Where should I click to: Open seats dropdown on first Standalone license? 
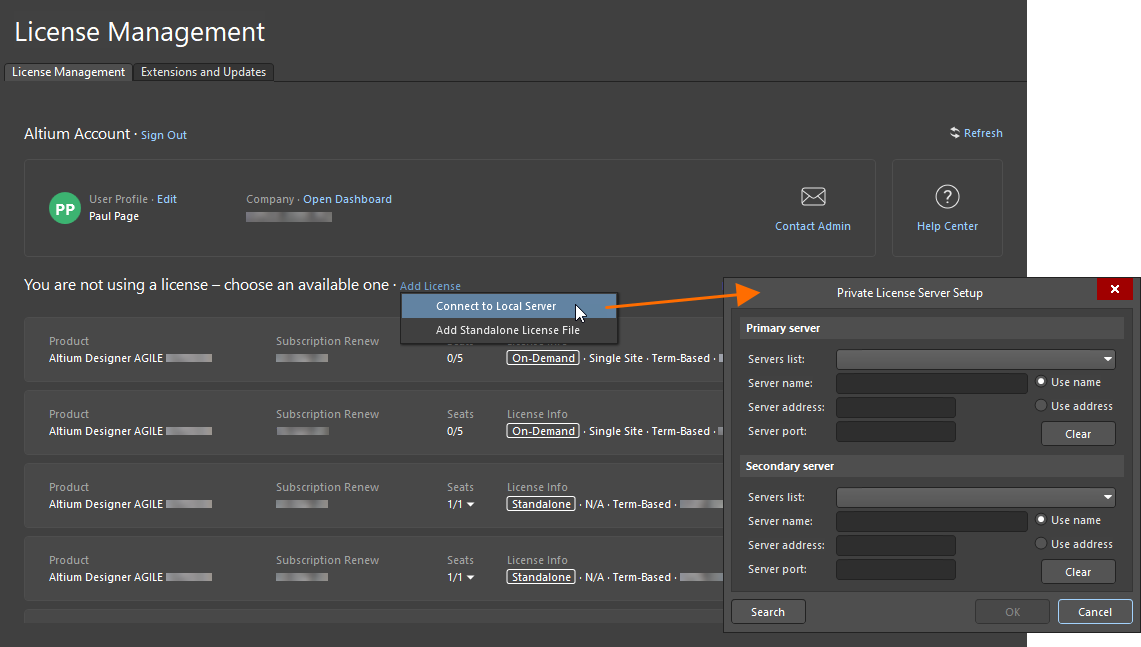470,505
